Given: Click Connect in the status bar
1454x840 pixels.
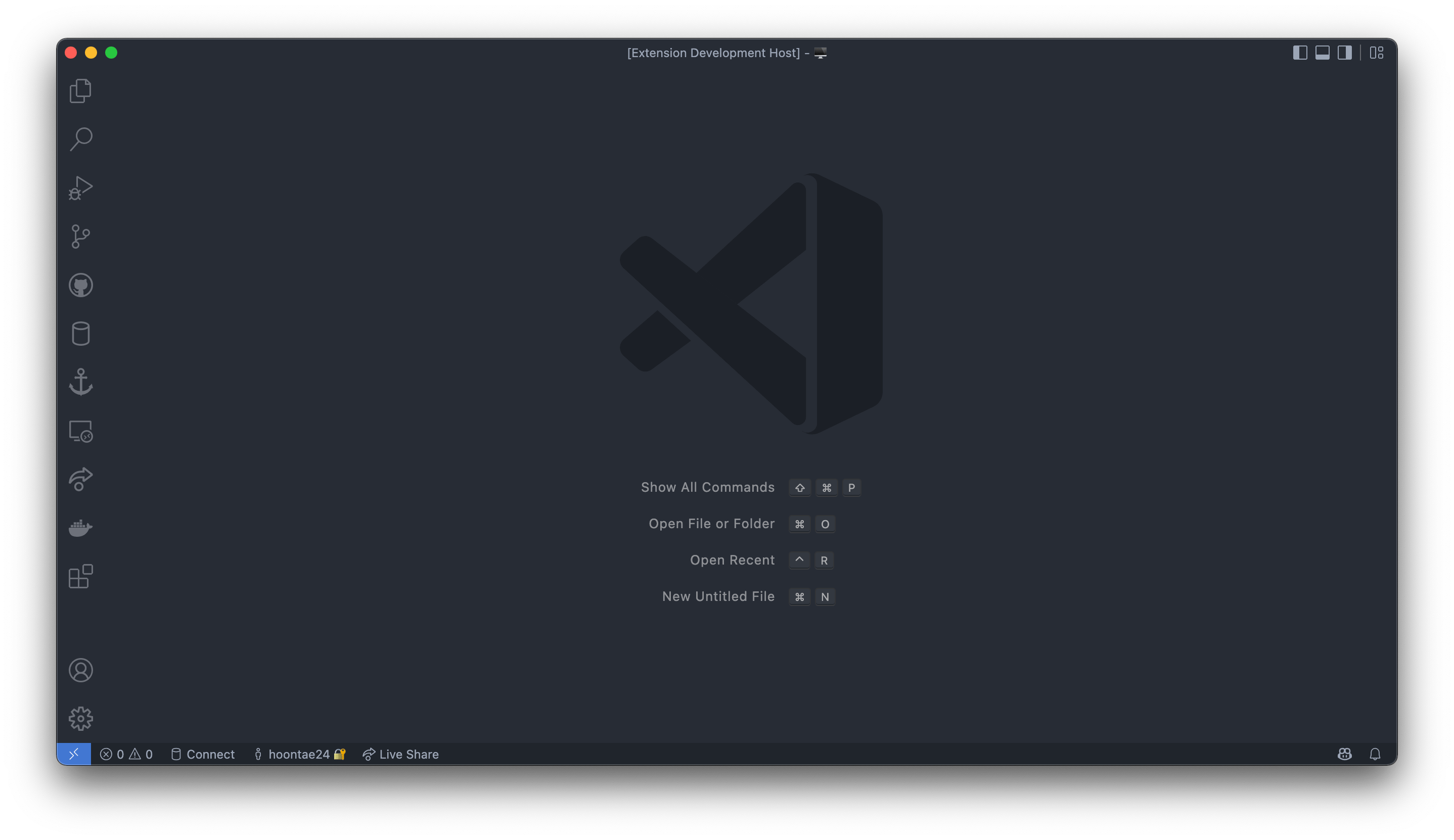Looking at the screenshot, I should pyautogui.click(x=202, y=754).
